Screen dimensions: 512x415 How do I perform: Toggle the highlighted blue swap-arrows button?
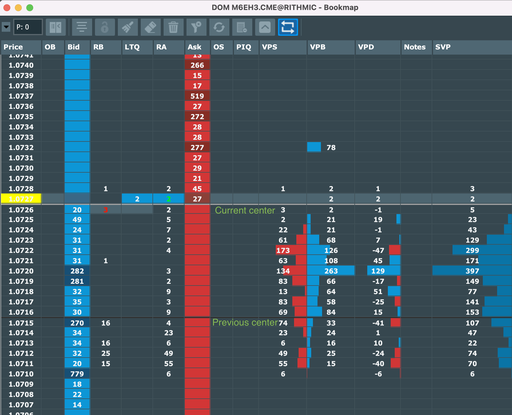click(288, 27)
